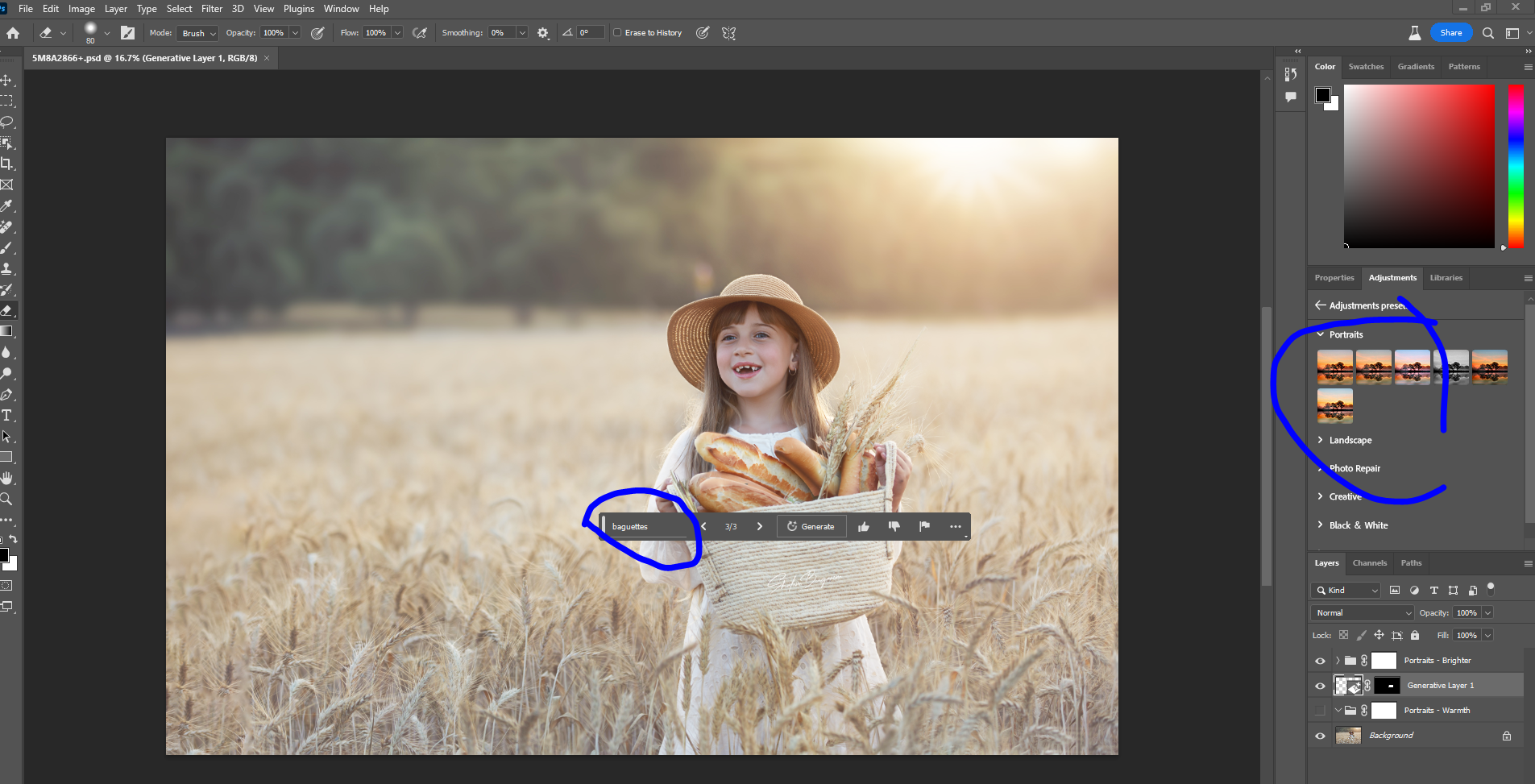Image resolution: width=1535 pixels, height=784 pixels.
Task: Enable Erase to History checkbox
Action: (617, 33)
